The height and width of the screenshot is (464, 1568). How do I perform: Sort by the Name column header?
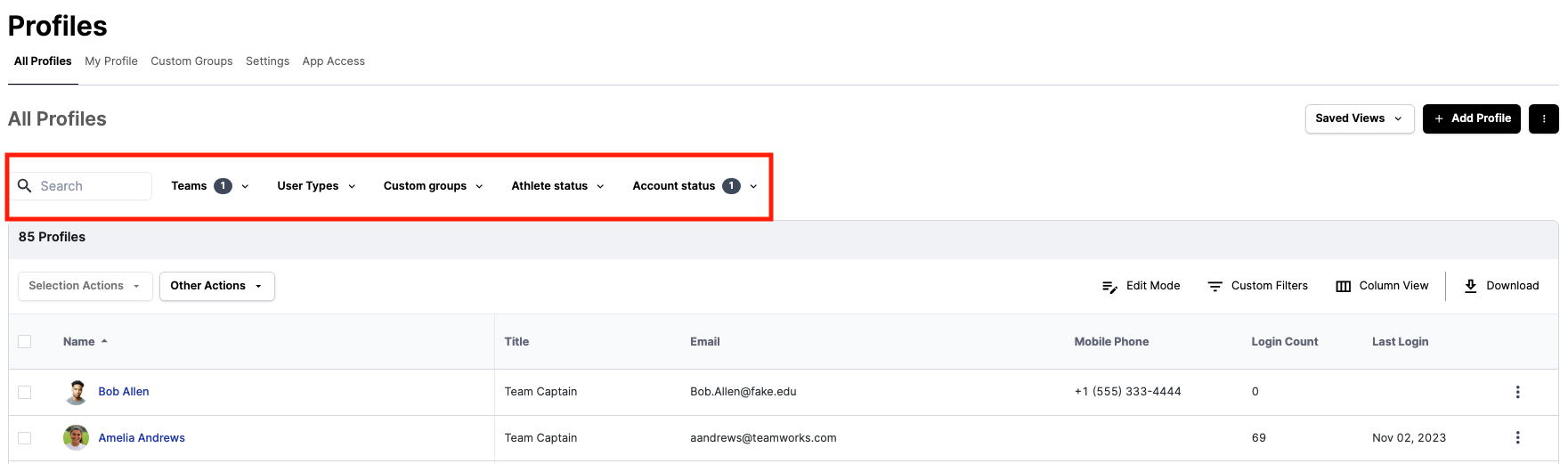pyautogui.click(x=78, y=342)
